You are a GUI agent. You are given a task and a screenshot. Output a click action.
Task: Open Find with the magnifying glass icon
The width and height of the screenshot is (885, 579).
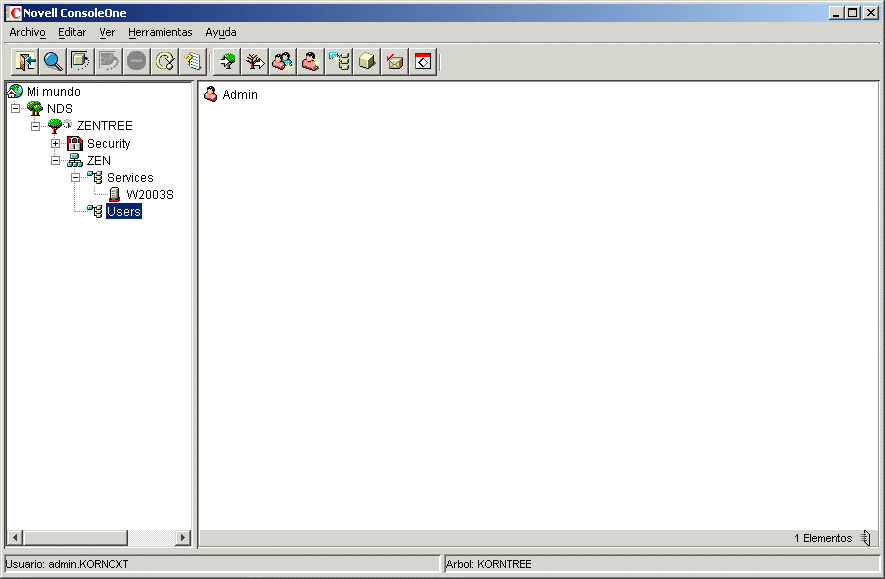click(x=53, y=61)
